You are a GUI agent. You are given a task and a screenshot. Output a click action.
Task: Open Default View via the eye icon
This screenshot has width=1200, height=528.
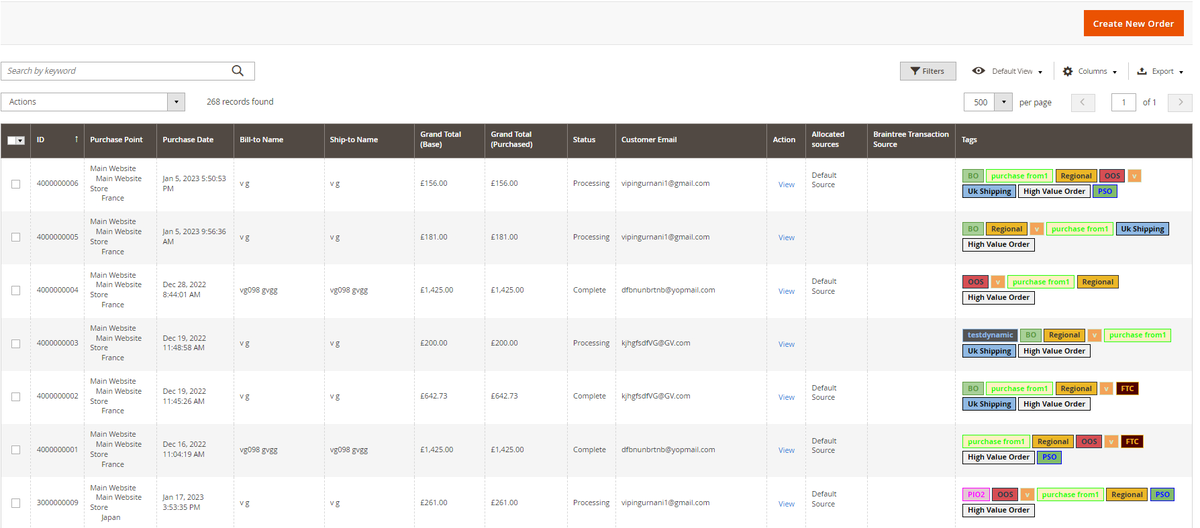pos(978,71)
